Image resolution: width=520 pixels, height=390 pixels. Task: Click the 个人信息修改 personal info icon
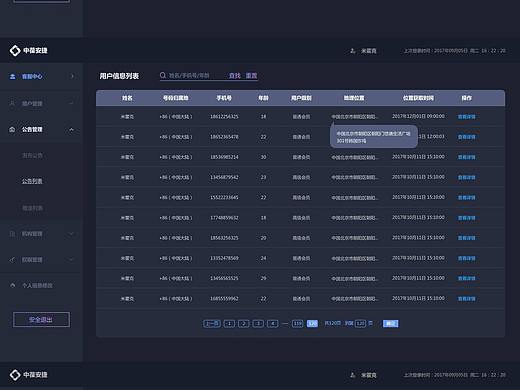tap(13, 285)
